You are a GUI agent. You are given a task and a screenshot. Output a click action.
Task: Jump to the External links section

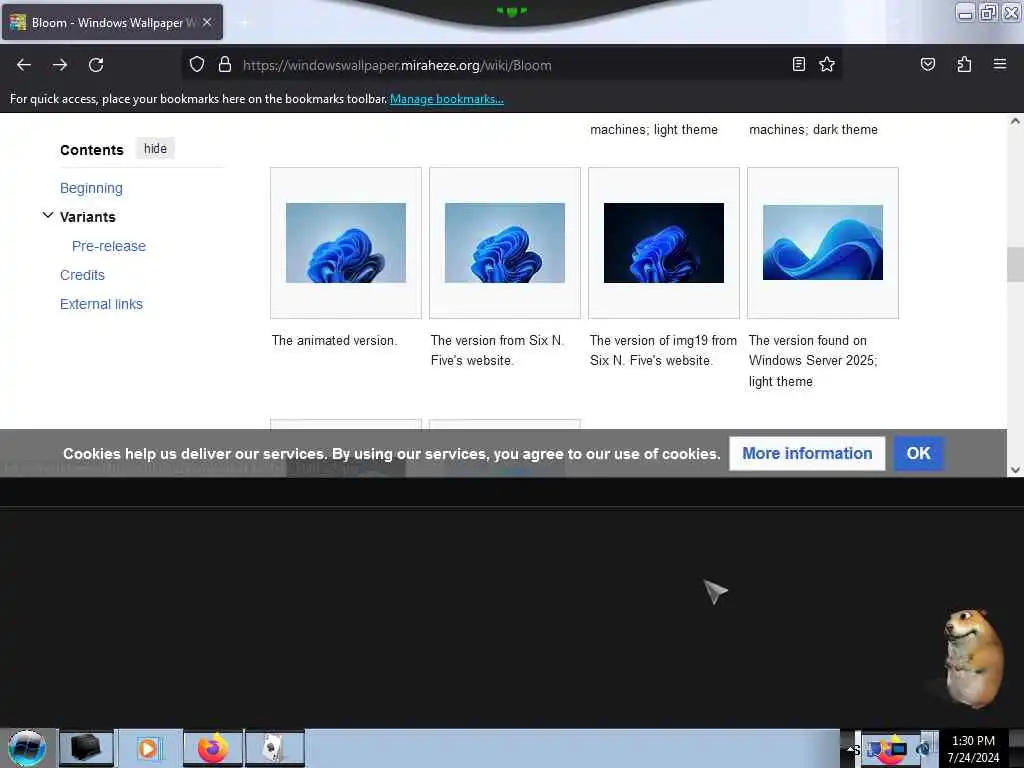tap(101, 304)
